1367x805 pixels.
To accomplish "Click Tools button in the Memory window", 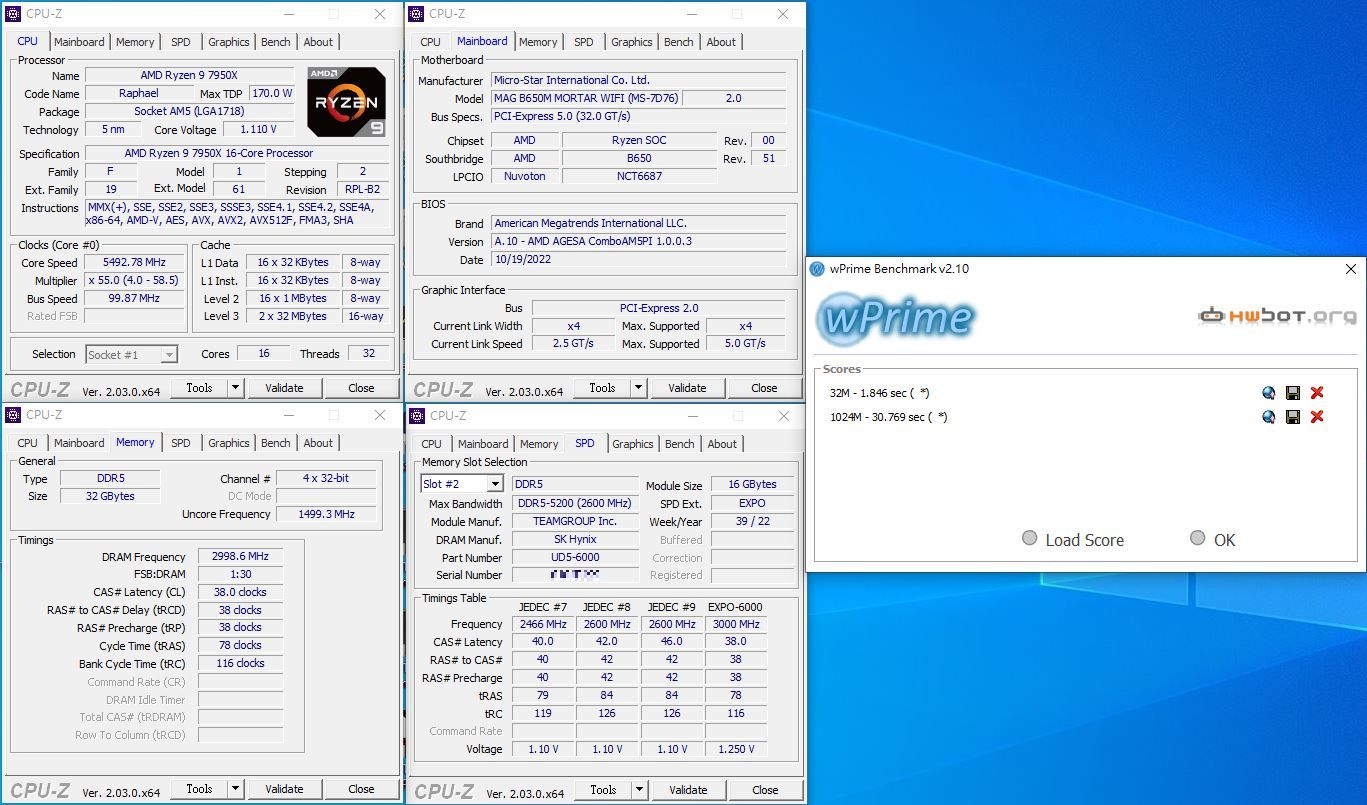I will (x=199, y=789).
